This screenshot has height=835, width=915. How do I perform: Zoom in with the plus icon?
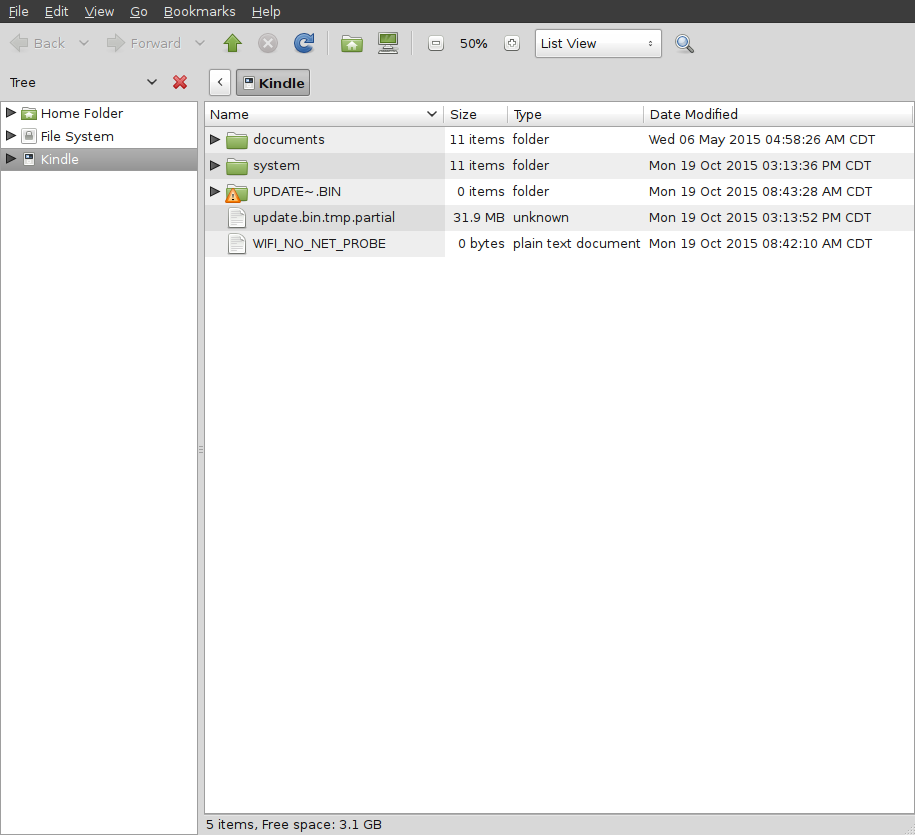(x=512, y=43)
